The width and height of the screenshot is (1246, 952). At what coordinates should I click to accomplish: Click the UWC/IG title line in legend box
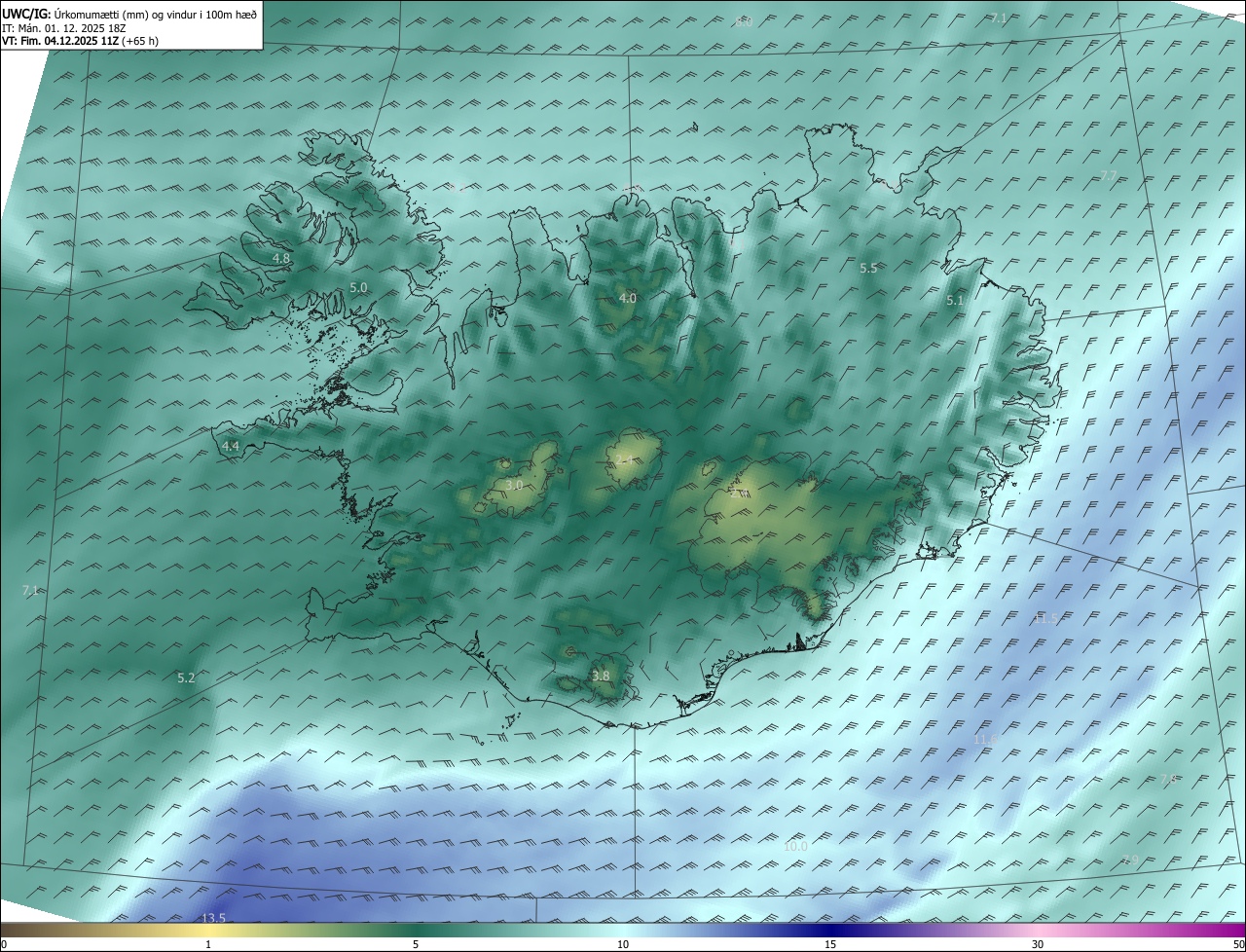pos(129,14)
